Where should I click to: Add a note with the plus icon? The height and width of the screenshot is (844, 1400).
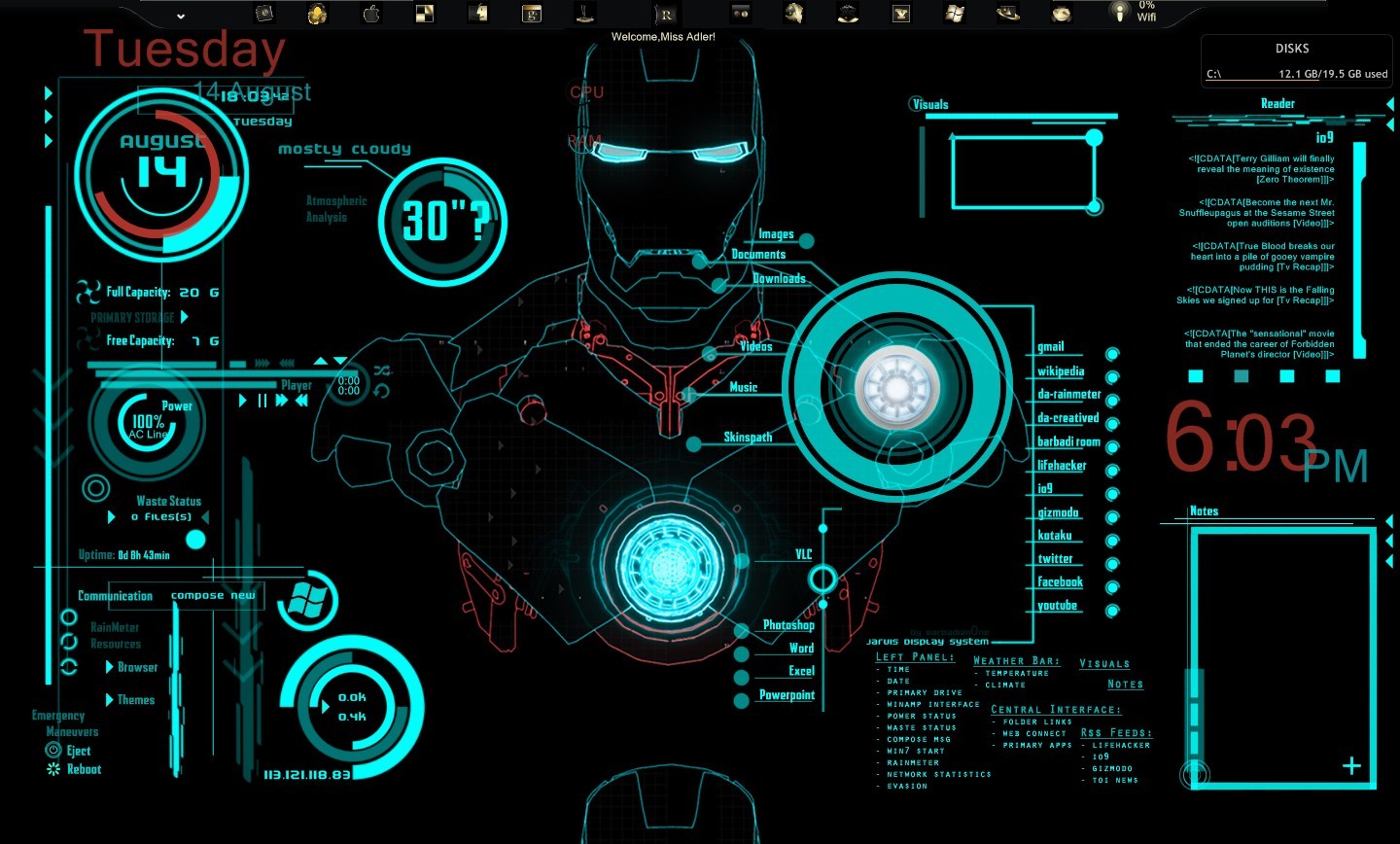point(1351,766)
